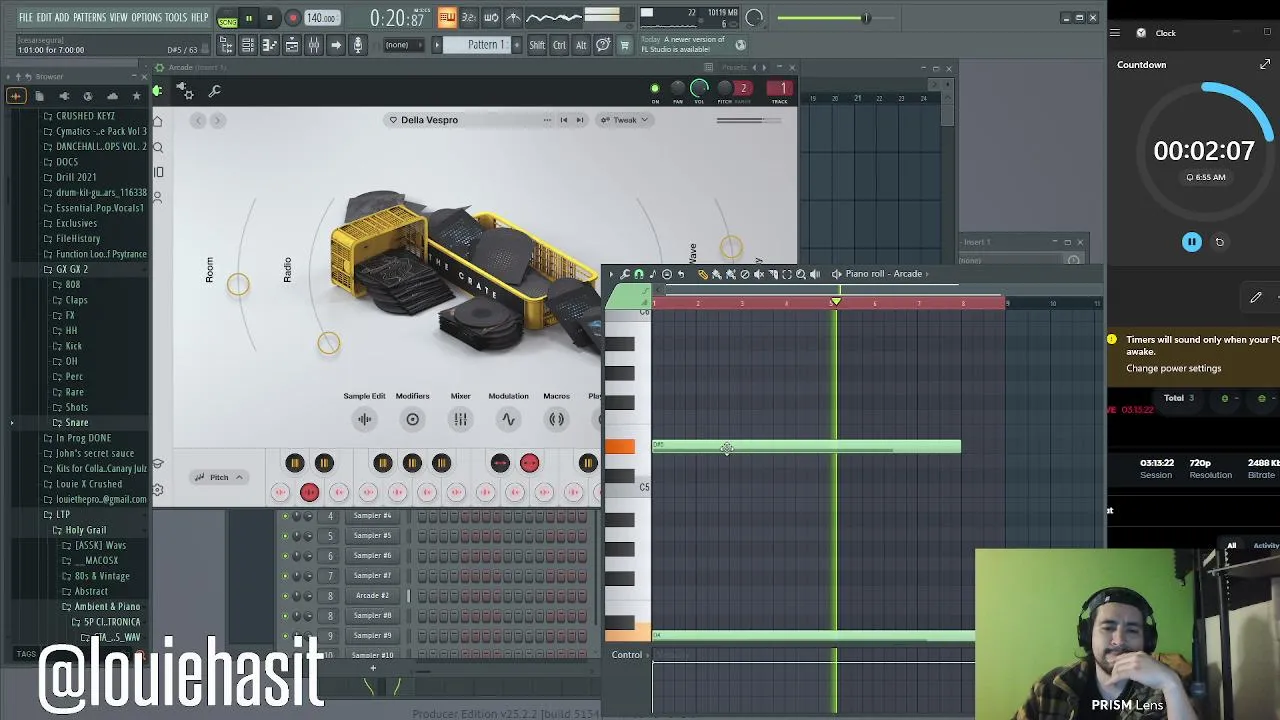This screenshot has width=1280, height=720.
Task: Click the Sampler #7 channel button
Action: pyautogui.click(x=372, y=576)
